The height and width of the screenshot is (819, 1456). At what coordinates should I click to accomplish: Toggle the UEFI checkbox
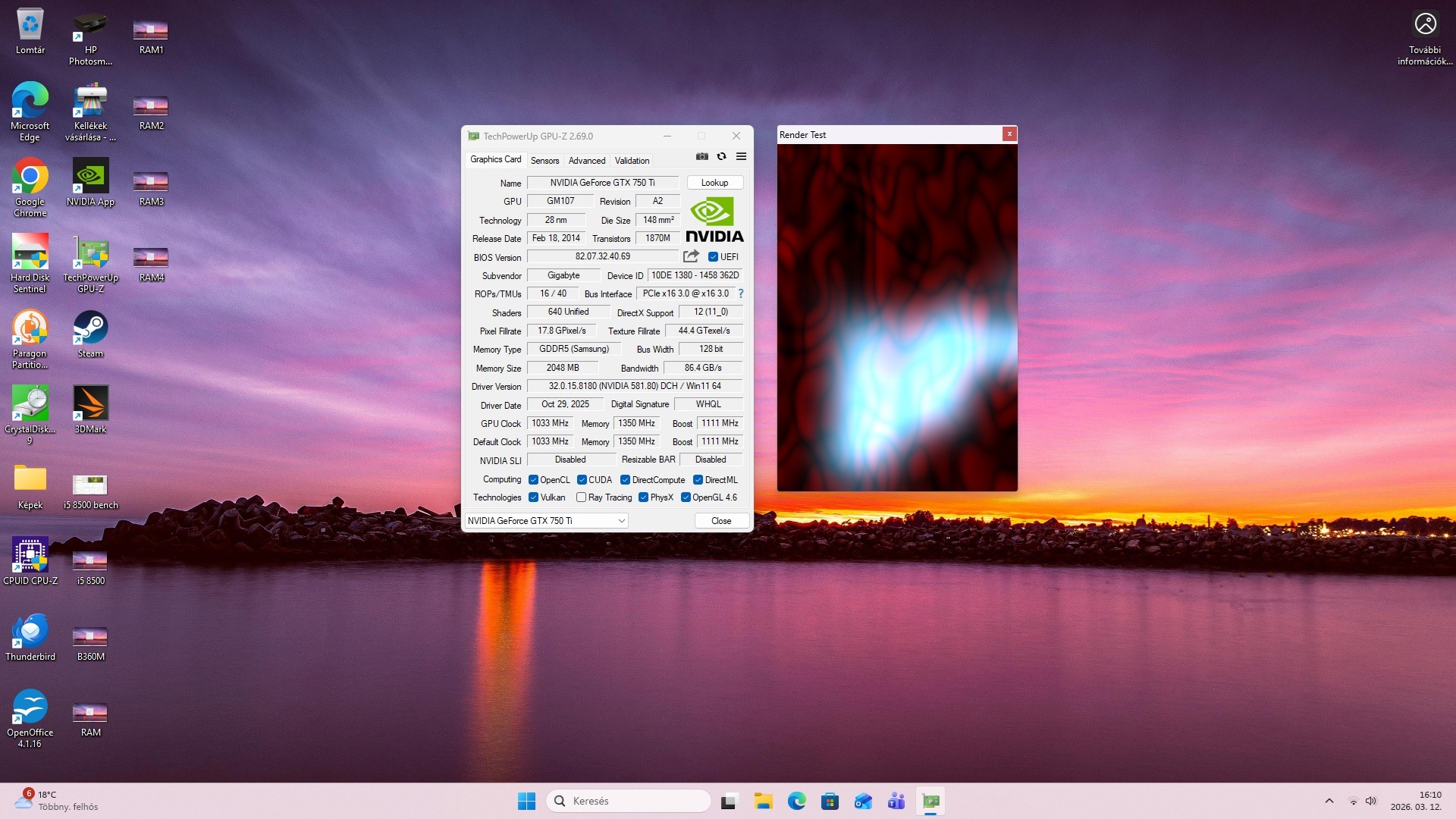pyautogui.click(x=713, y=257)
